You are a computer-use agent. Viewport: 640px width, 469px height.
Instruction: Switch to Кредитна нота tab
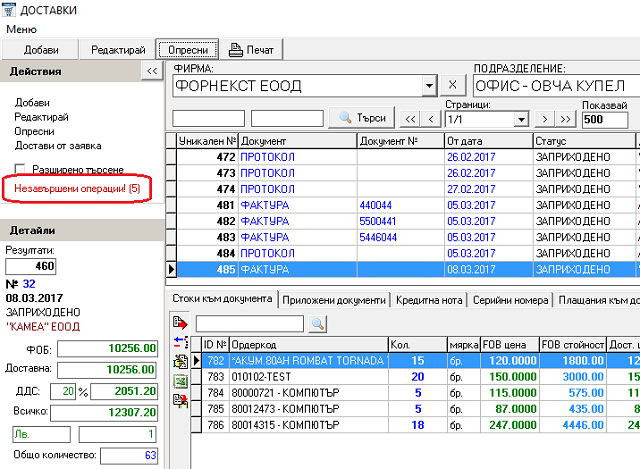429,300
